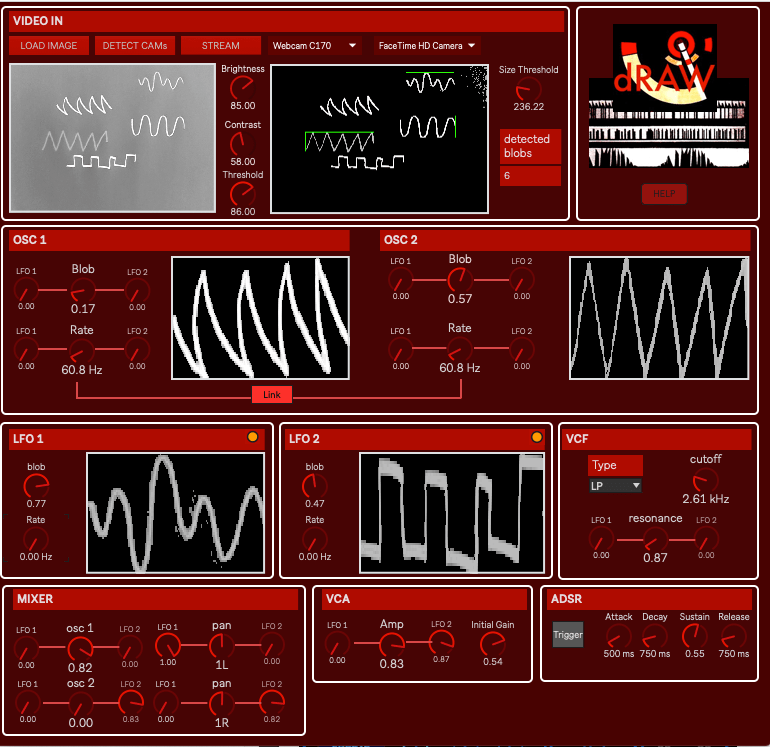Click the ADSR Attack knob
The height and width of the screenshot is (747, 770).
[618, 637]
